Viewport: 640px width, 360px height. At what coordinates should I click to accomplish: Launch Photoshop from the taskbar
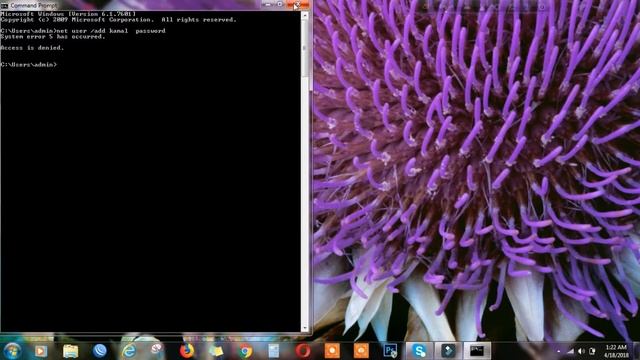[390, 351]
